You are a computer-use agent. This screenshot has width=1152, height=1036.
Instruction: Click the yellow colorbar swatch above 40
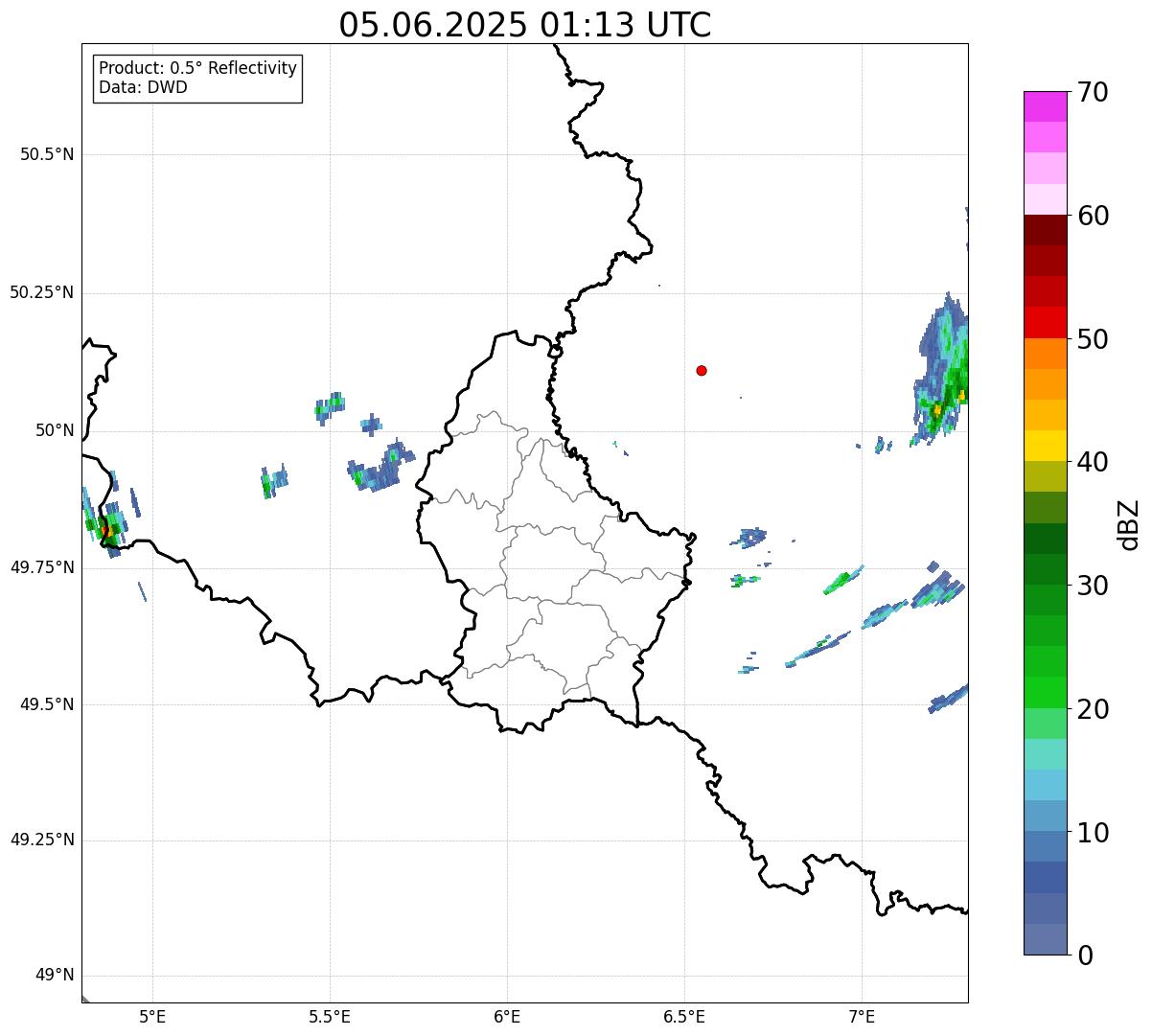[1045, 447]
